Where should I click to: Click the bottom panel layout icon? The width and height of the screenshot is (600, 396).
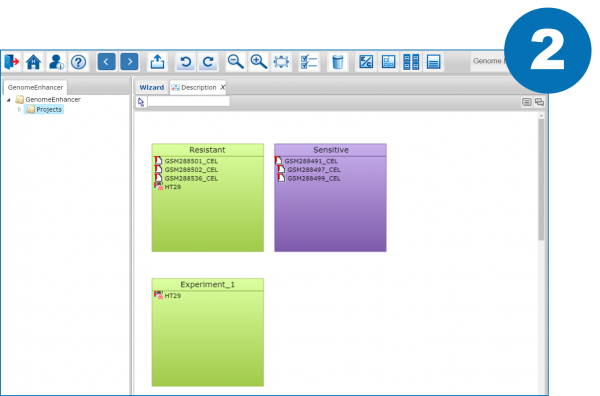[434, 62]
